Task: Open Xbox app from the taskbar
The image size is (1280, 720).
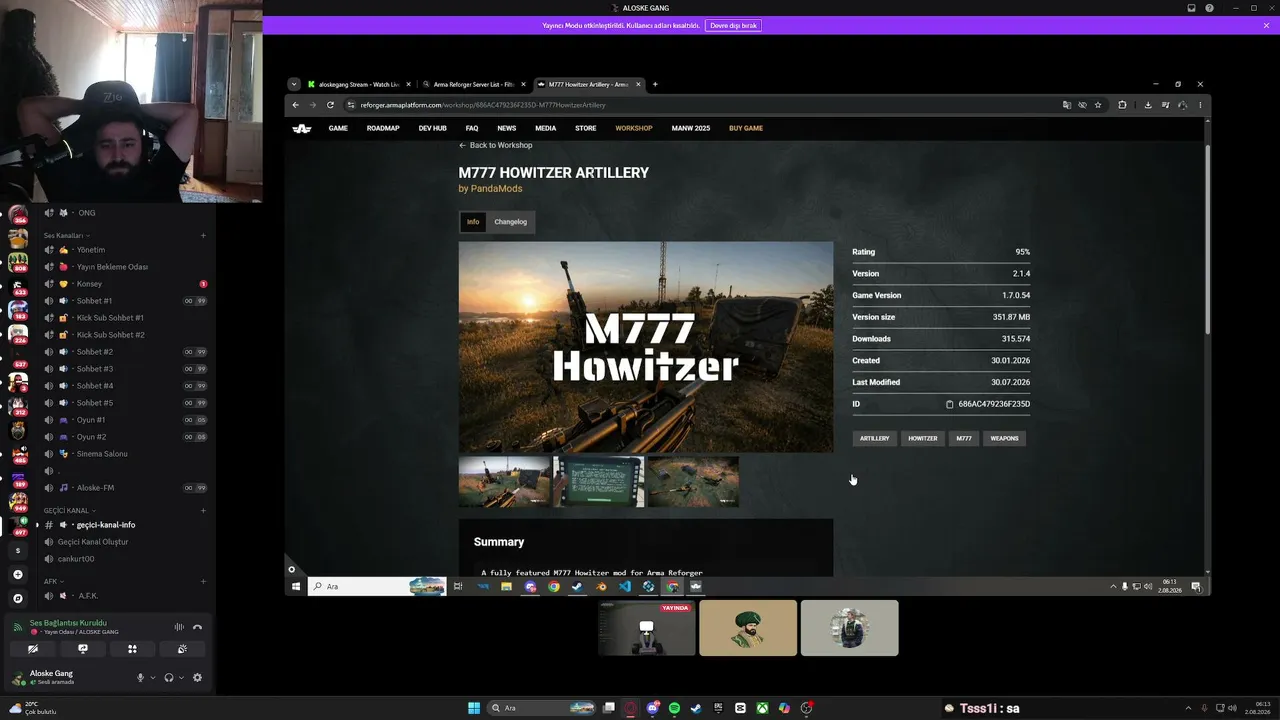Action: (x=762, y=708)
